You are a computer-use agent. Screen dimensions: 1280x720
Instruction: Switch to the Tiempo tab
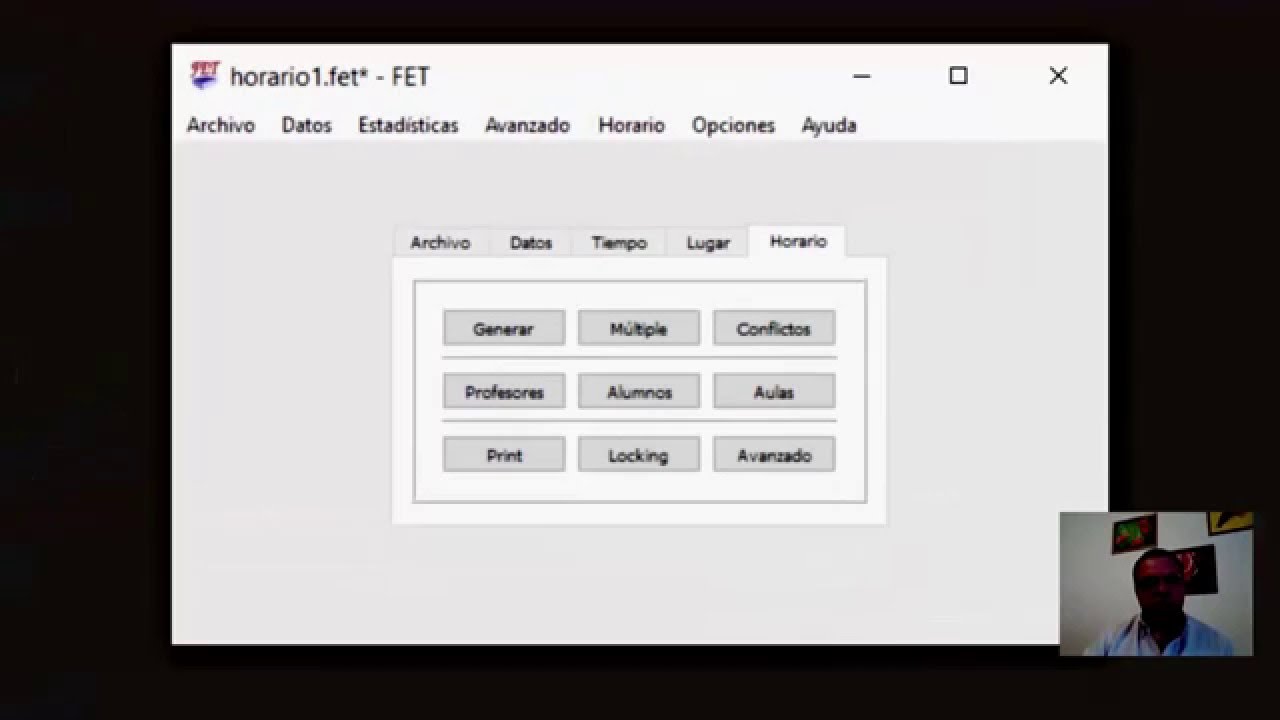619,243
